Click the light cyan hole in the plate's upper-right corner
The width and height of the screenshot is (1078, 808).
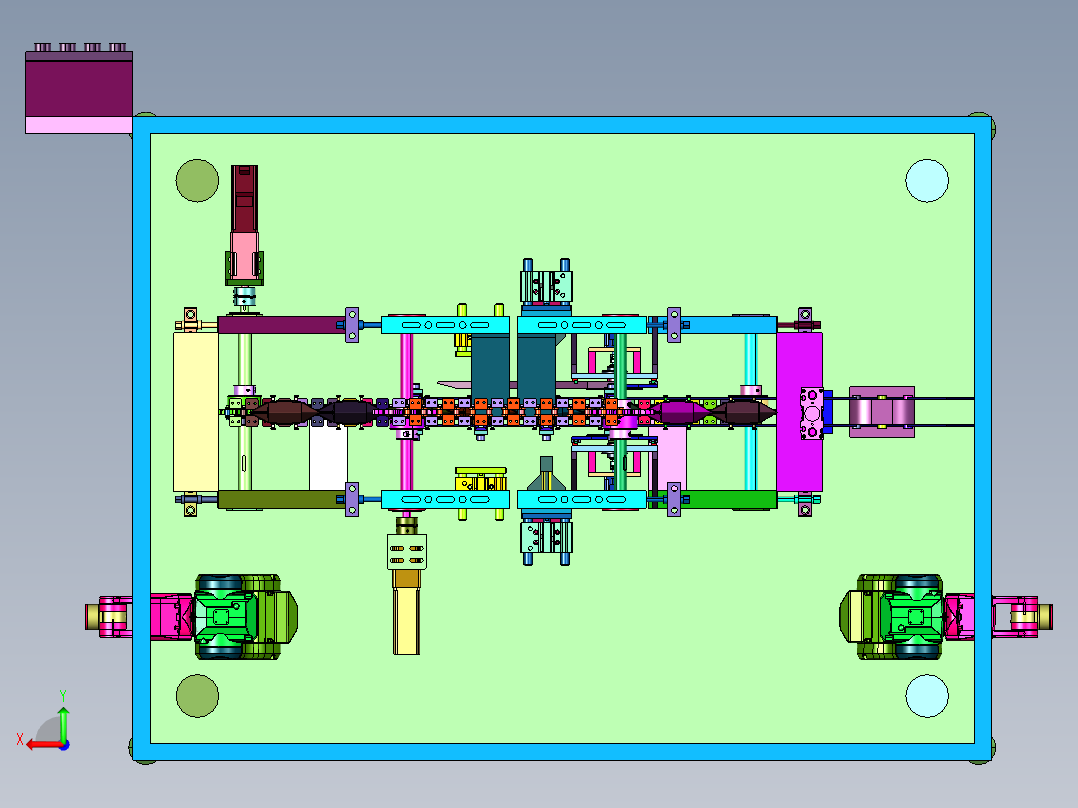pos(927,181)
